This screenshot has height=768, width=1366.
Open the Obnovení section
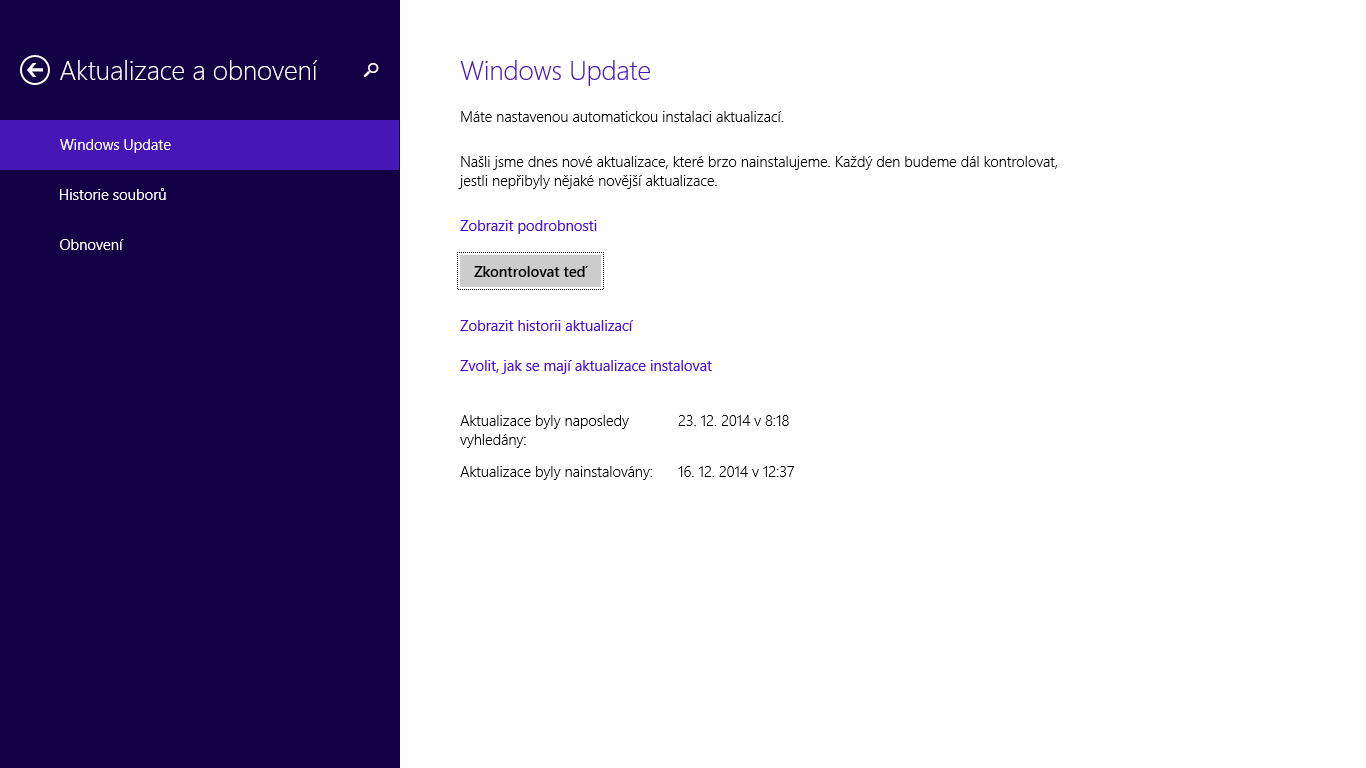click(200, 245)
